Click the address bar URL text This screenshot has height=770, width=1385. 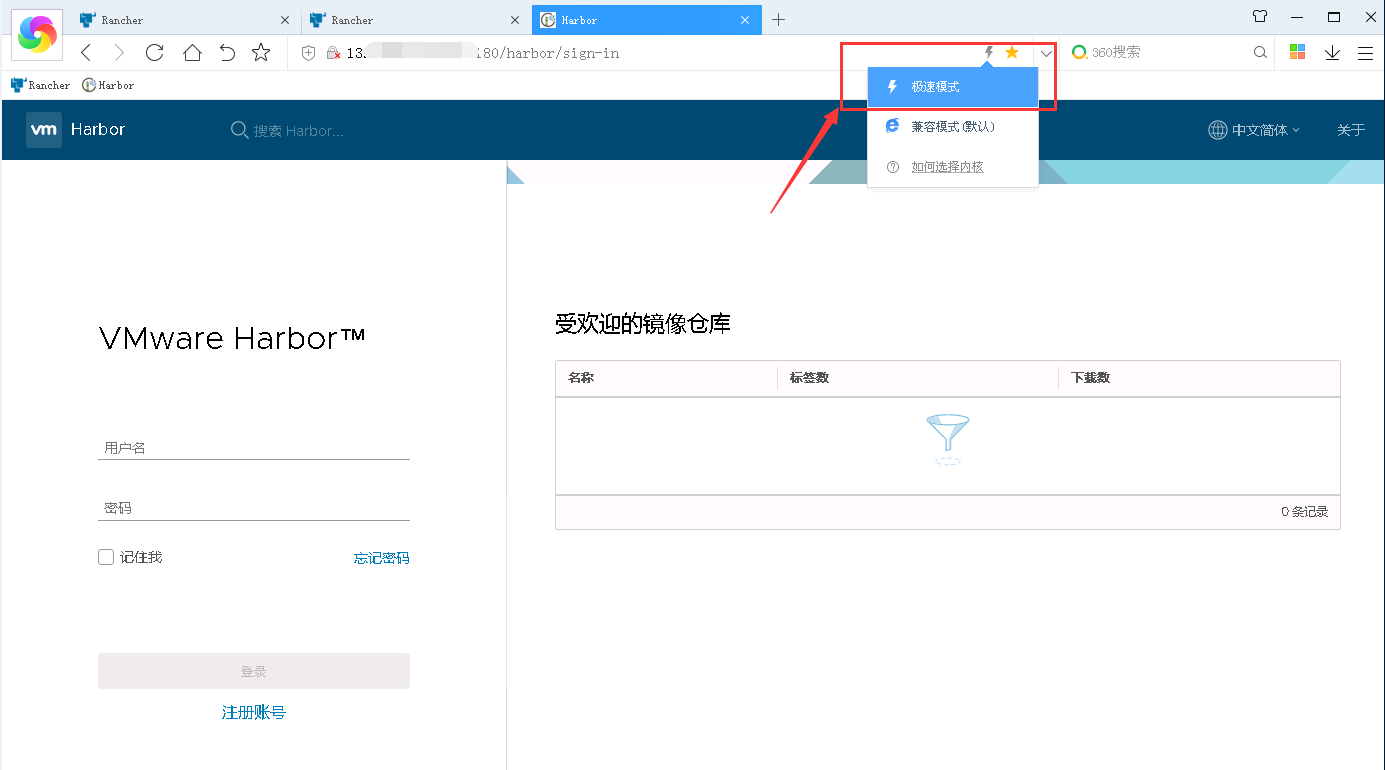pyautogui.click(x=483, y=53)
